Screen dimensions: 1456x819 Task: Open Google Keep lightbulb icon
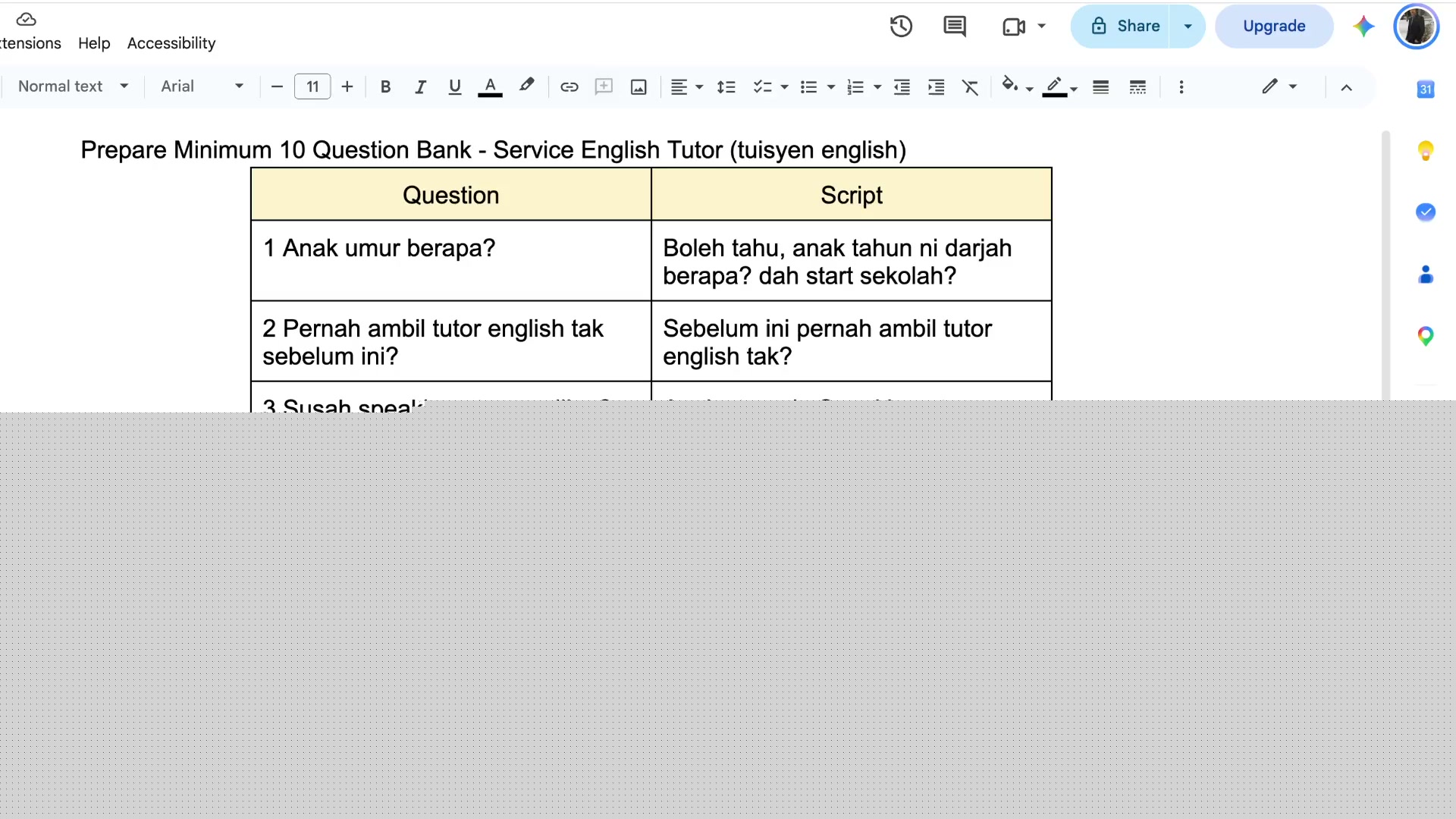[1426, 151]
